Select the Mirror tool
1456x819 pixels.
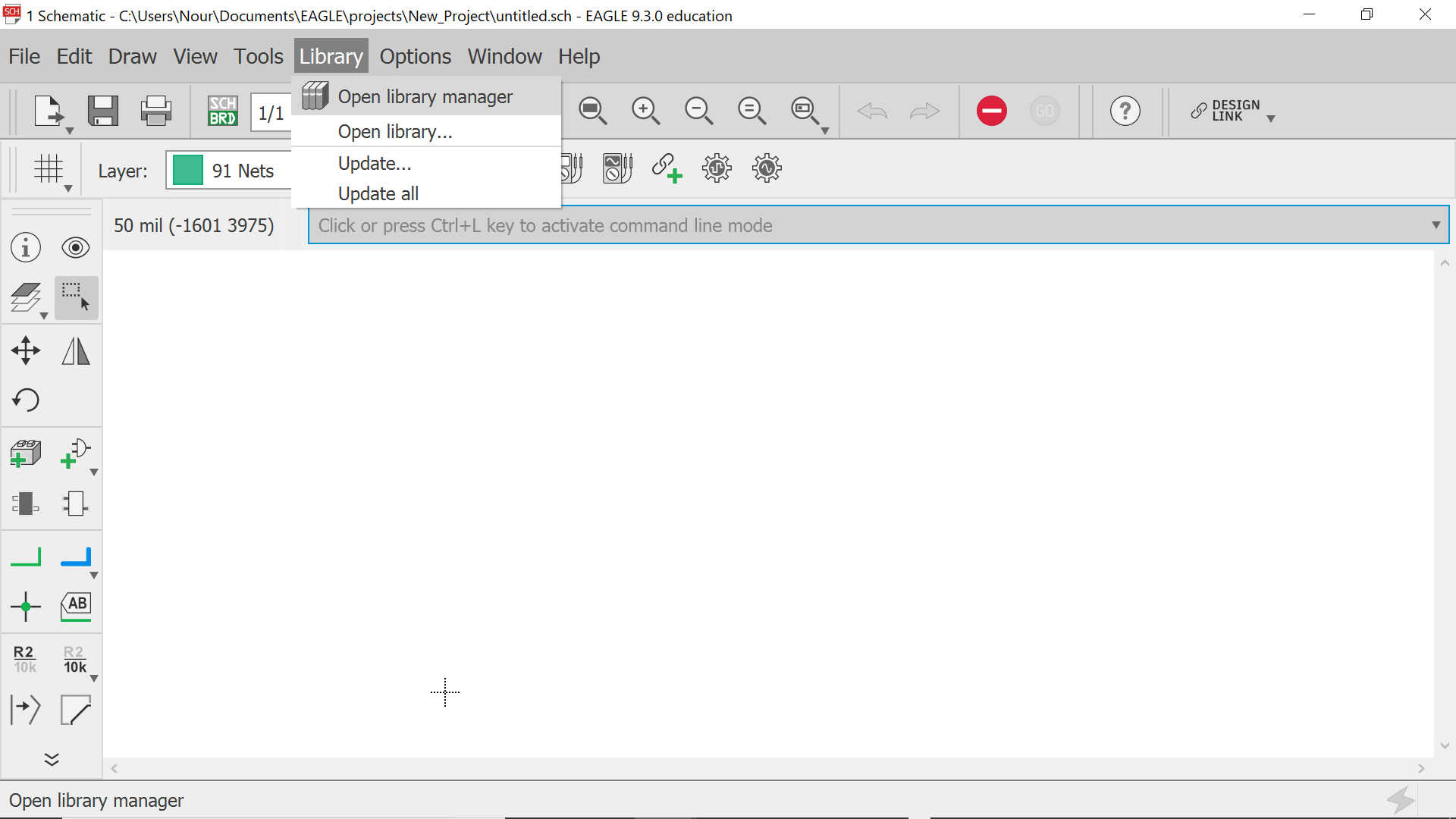click(x=76, y=350)
